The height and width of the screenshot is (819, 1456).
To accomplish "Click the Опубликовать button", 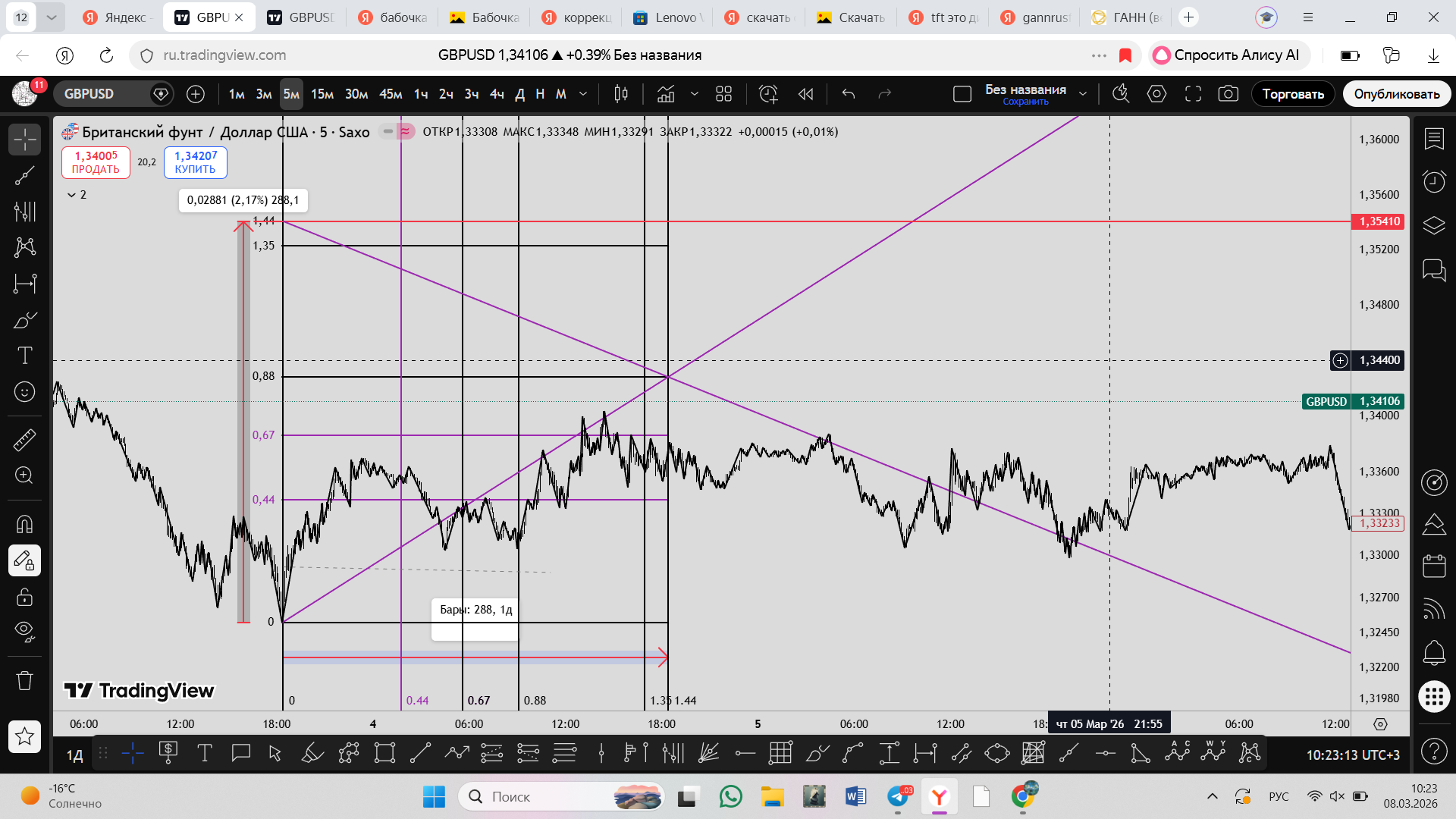I will [1396, 94].
